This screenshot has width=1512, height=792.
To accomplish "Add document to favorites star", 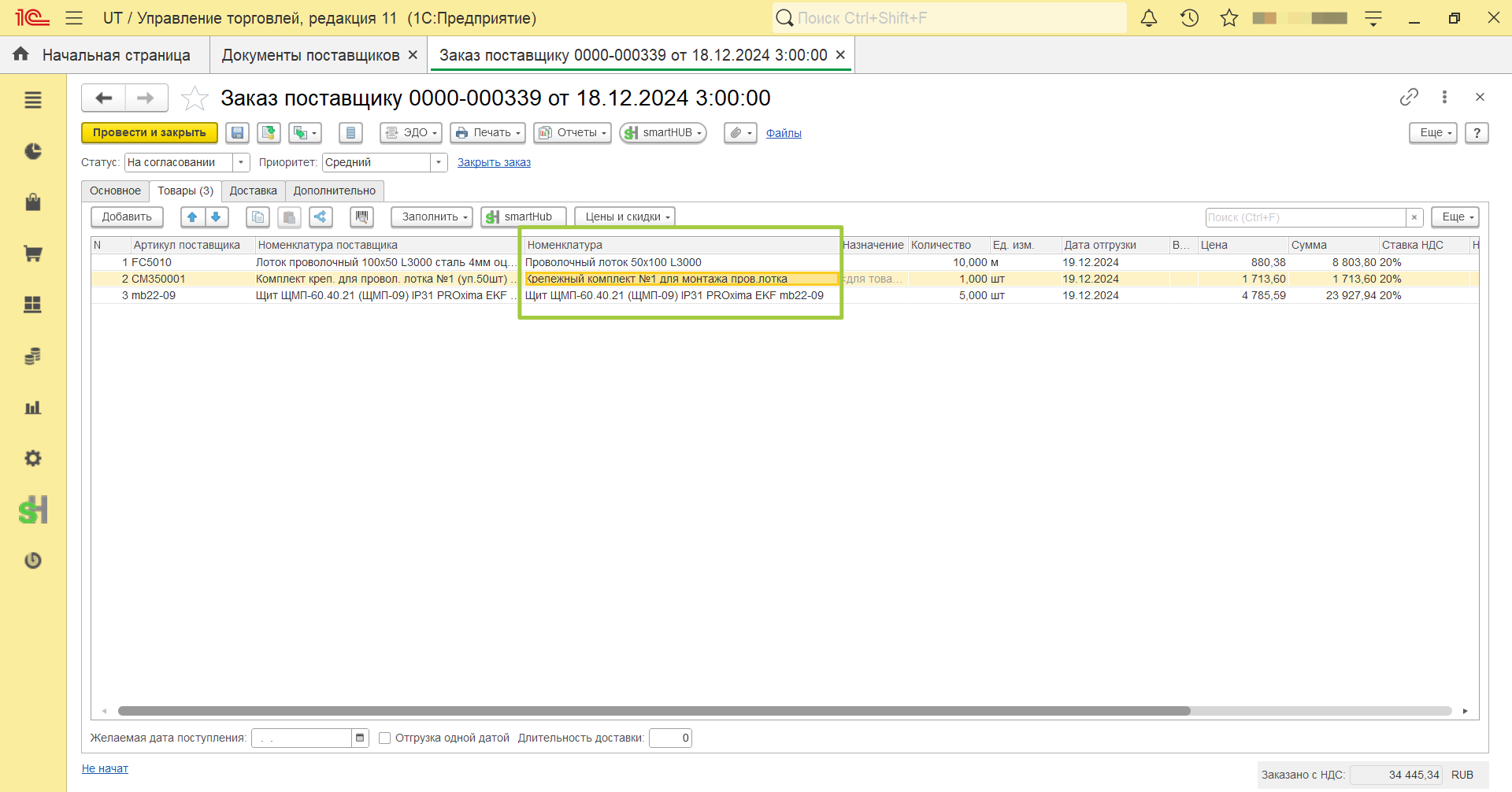I will (x=194, y=98).
